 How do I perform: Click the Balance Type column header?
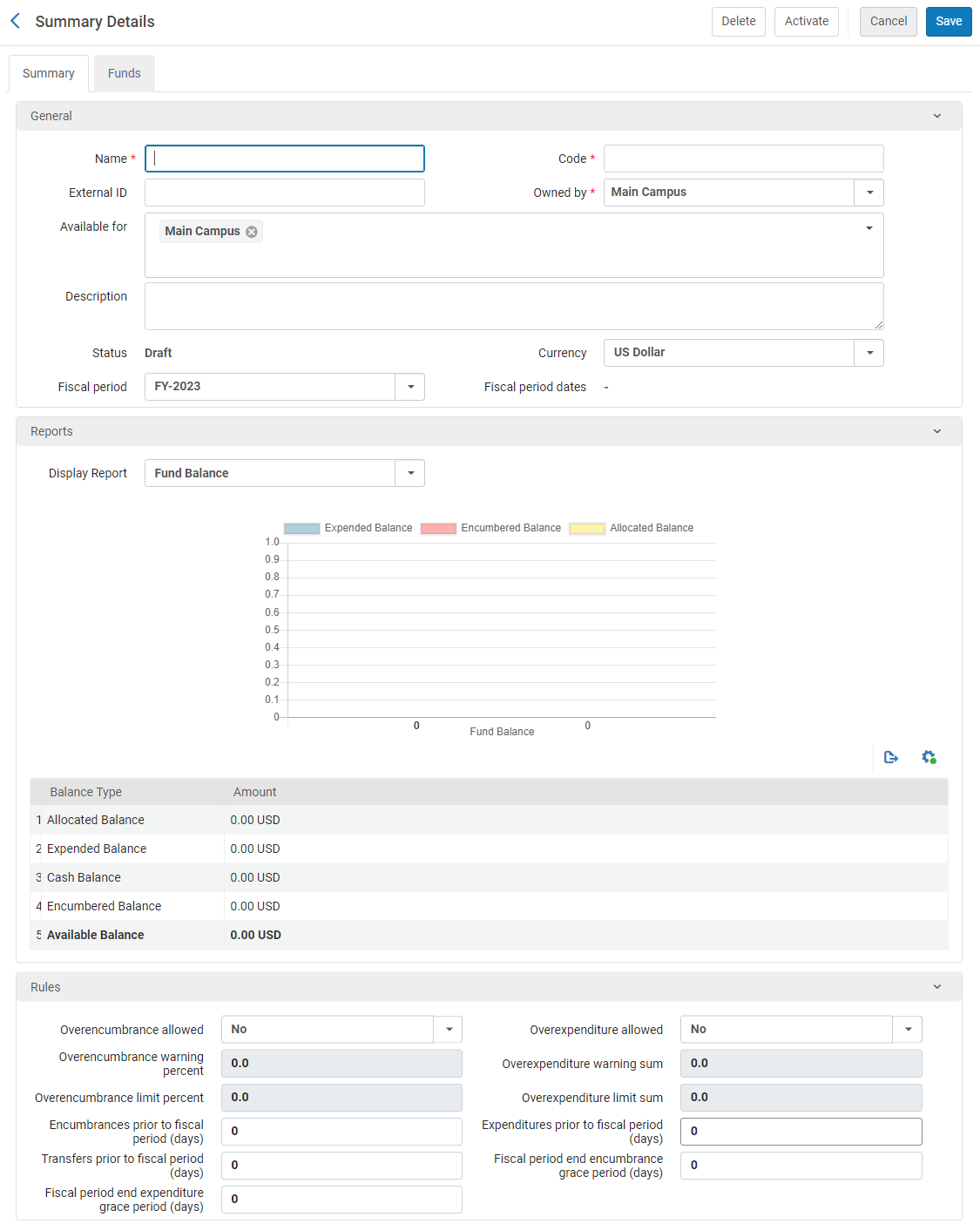(85, 792)
